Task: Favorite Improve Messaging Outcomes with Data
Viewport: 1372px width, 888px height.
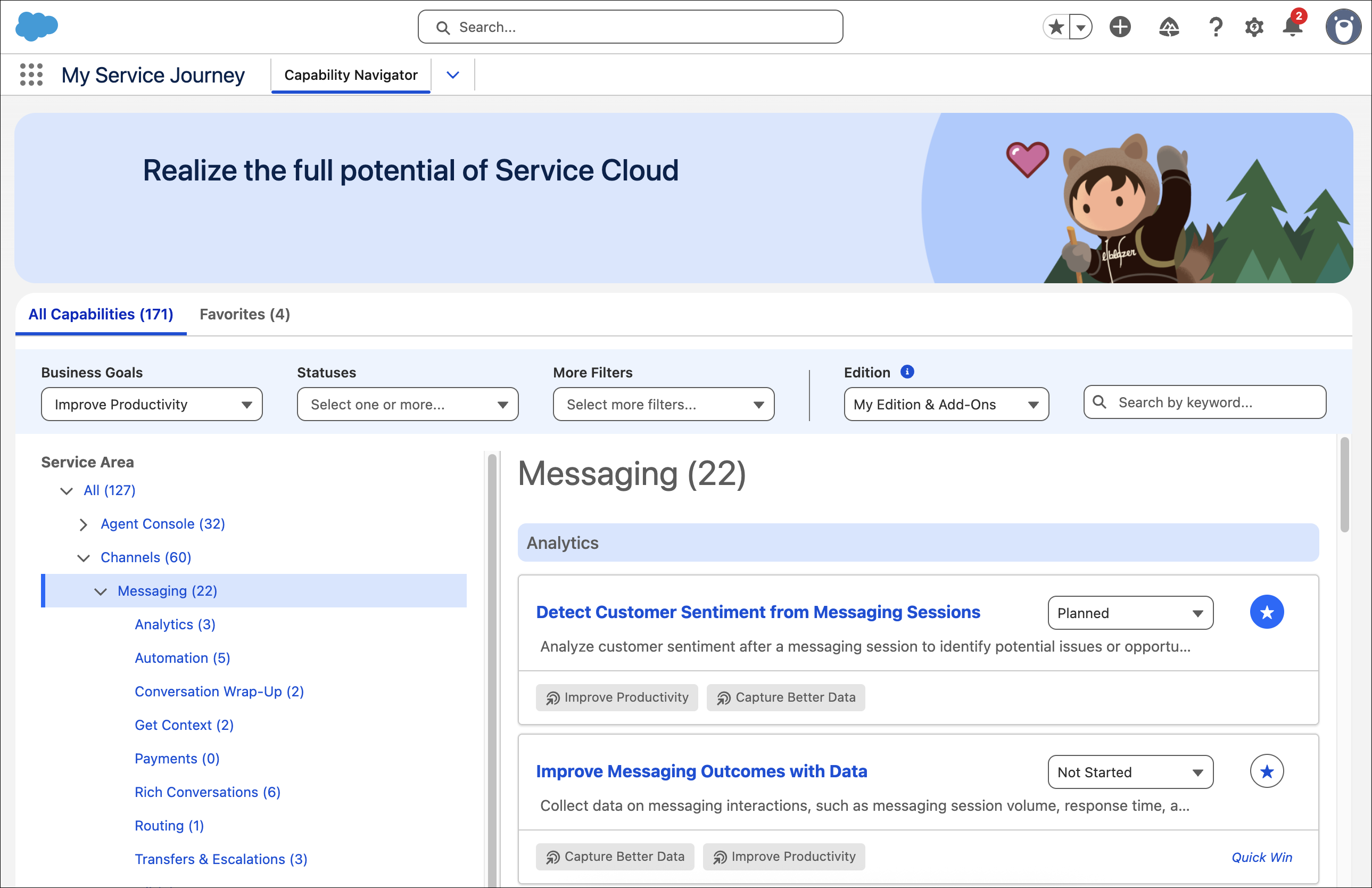Action: 1267,771
